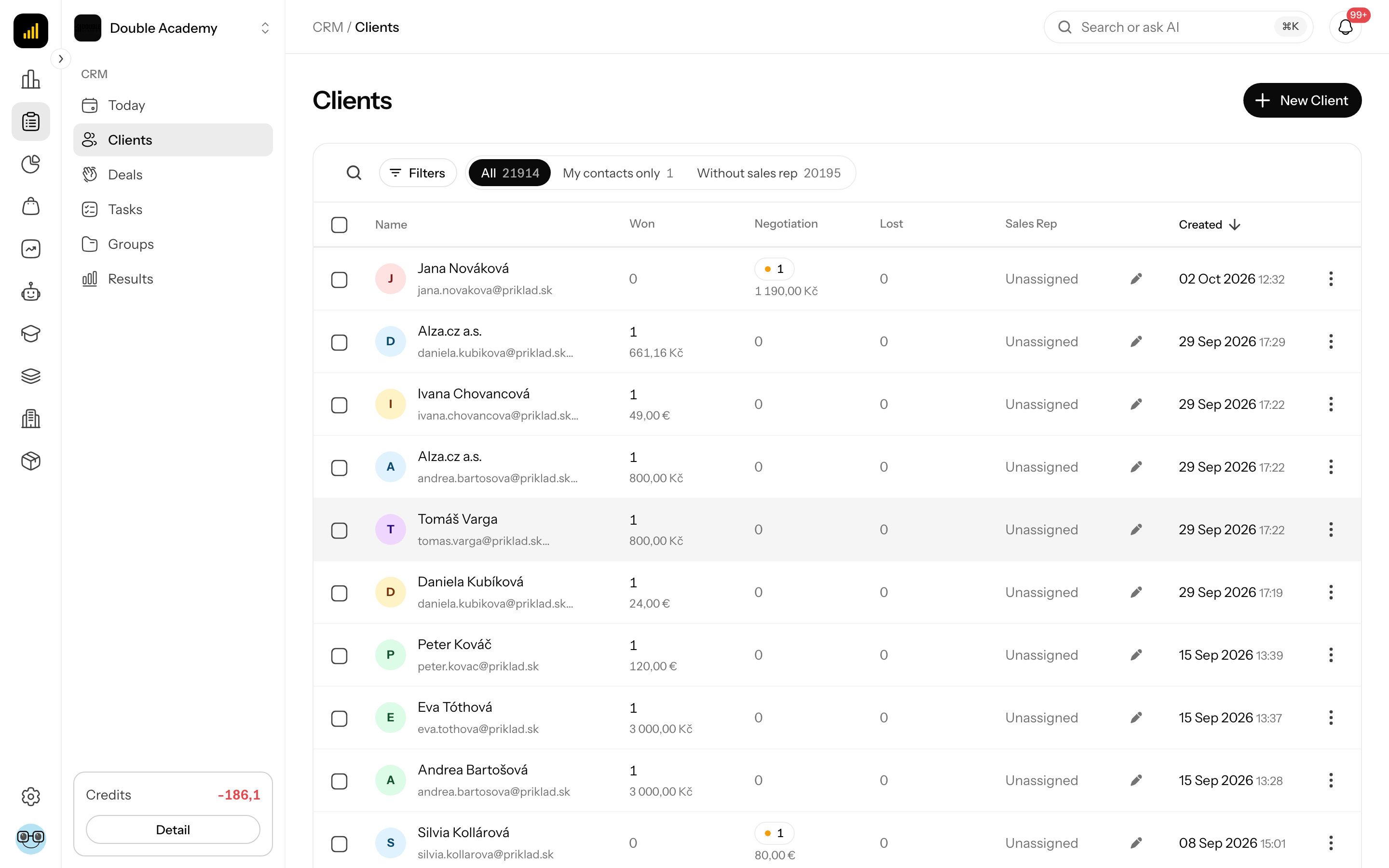Open Today in CRM menu
The height and width of the screenshot is (868, 1389).
coord(173,105)
